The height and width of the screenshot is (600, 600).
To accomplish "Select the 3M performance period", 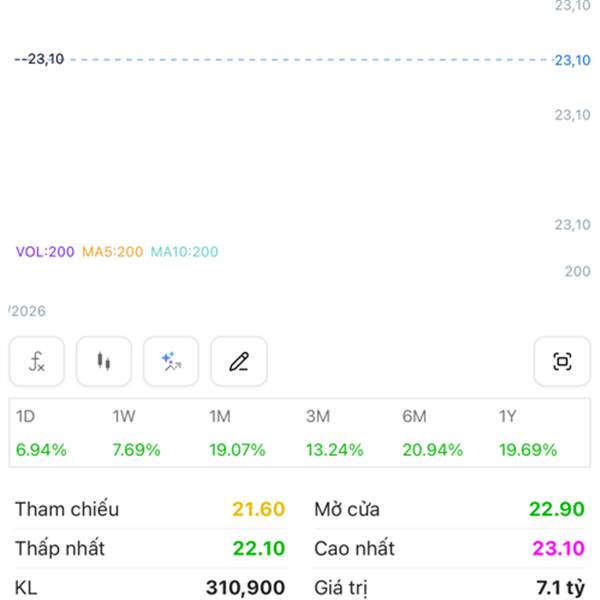I will click(x=334, y=433).
